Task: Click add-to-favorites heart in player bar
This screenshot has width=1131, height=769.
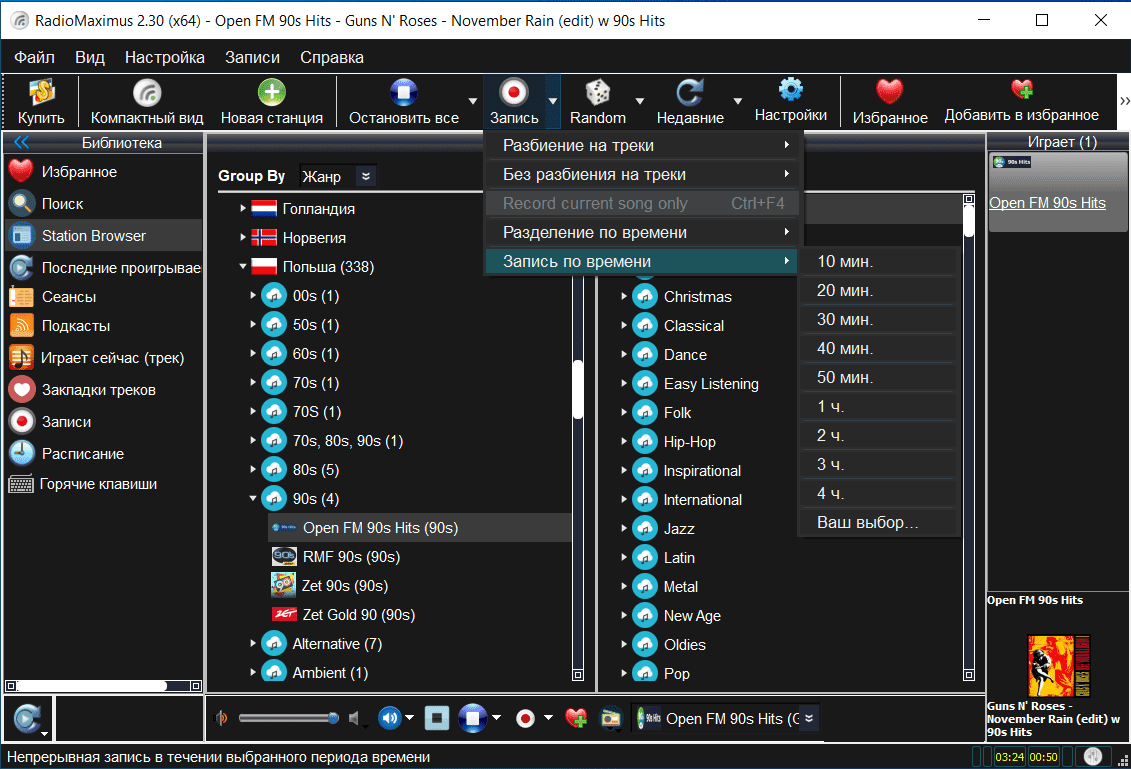Action: tap(576, 719)
